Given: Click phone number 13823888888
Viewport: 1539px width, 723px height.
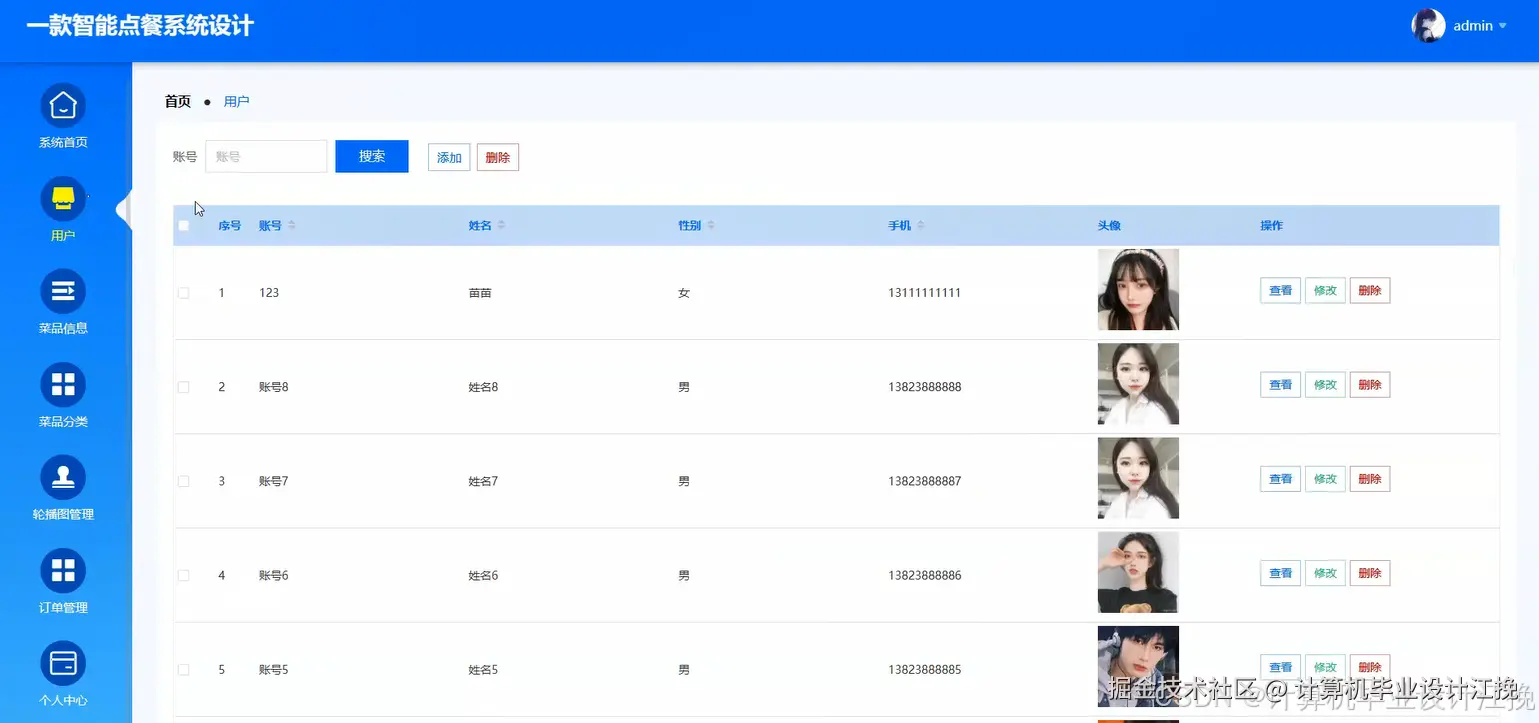Looking at the screenshot, I should click(x=924, y=387).
